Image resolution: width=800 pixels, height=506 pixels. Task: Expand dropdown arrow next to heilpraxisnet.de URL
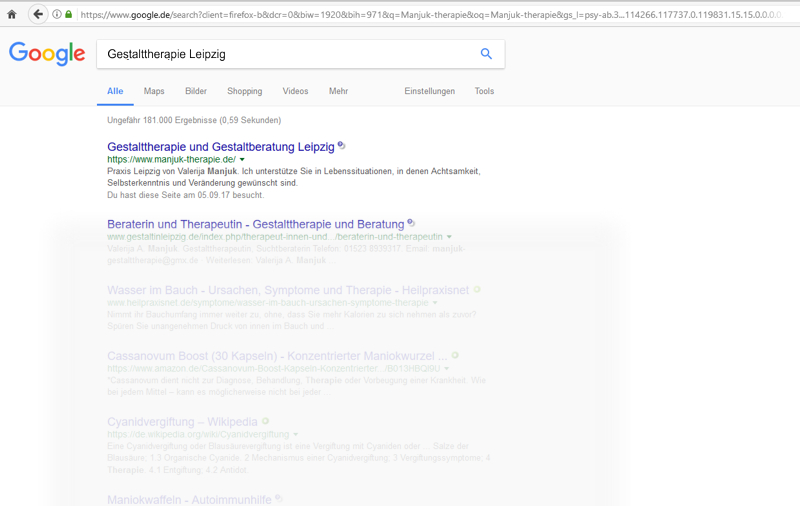click(435, 302)
